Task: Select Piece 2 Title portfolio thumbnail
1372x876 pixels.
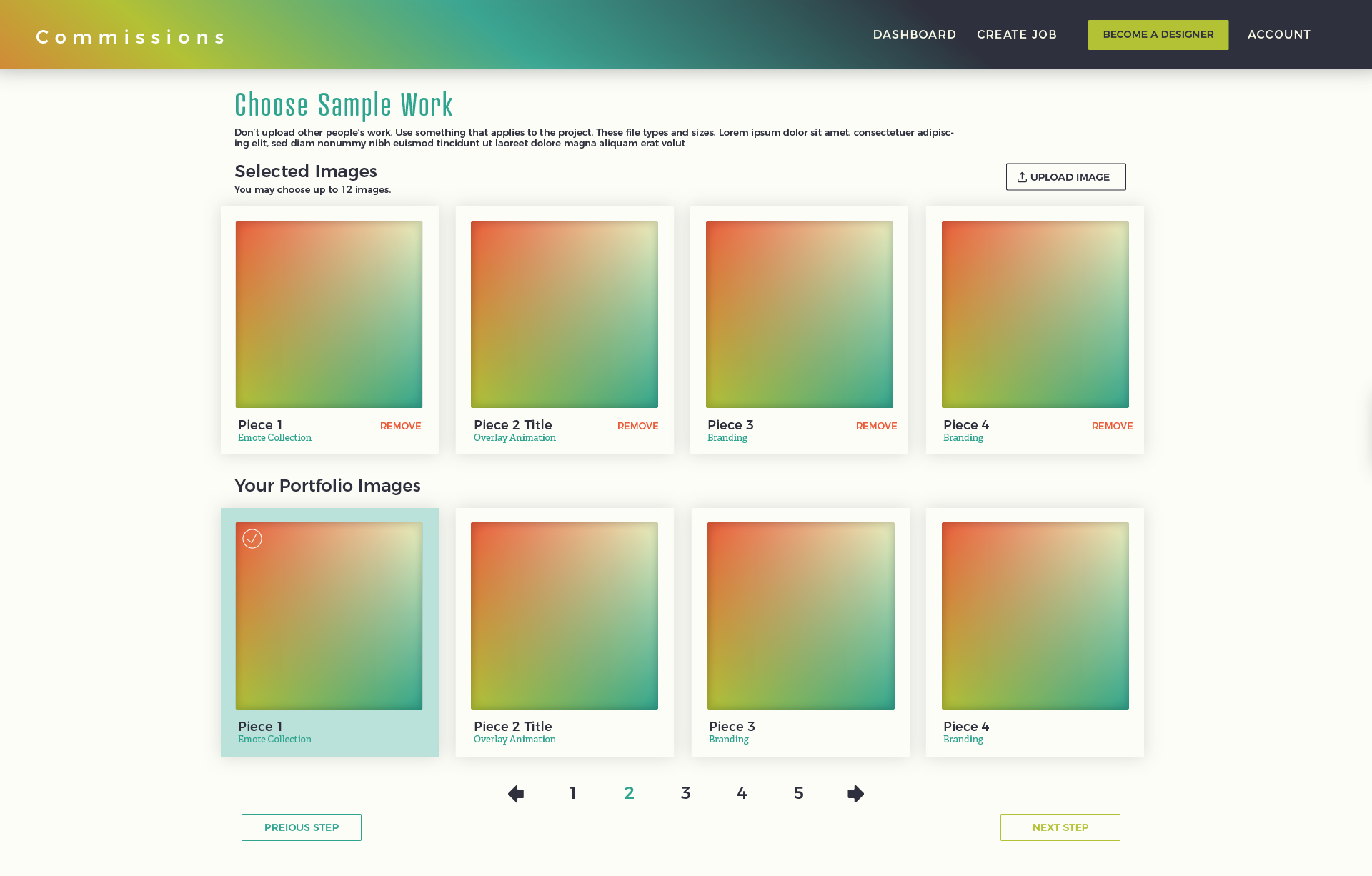Action: [x=564, y=616]
